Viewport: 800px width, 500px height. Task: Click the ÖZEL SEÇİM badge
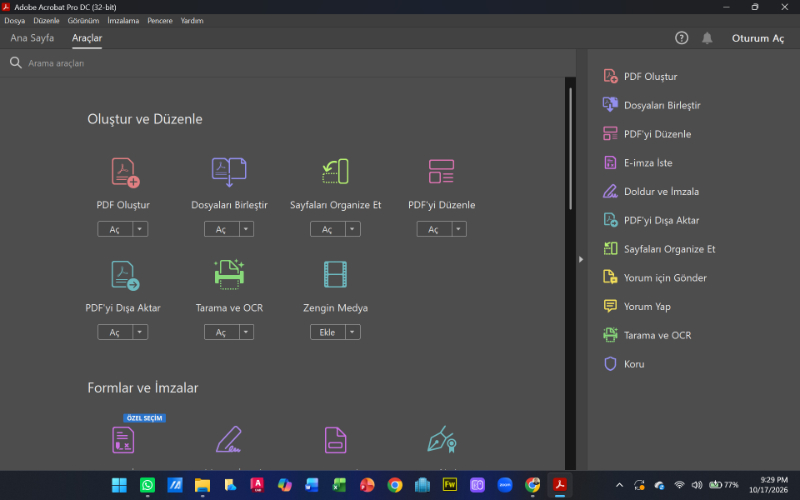(x=144, y=418)
